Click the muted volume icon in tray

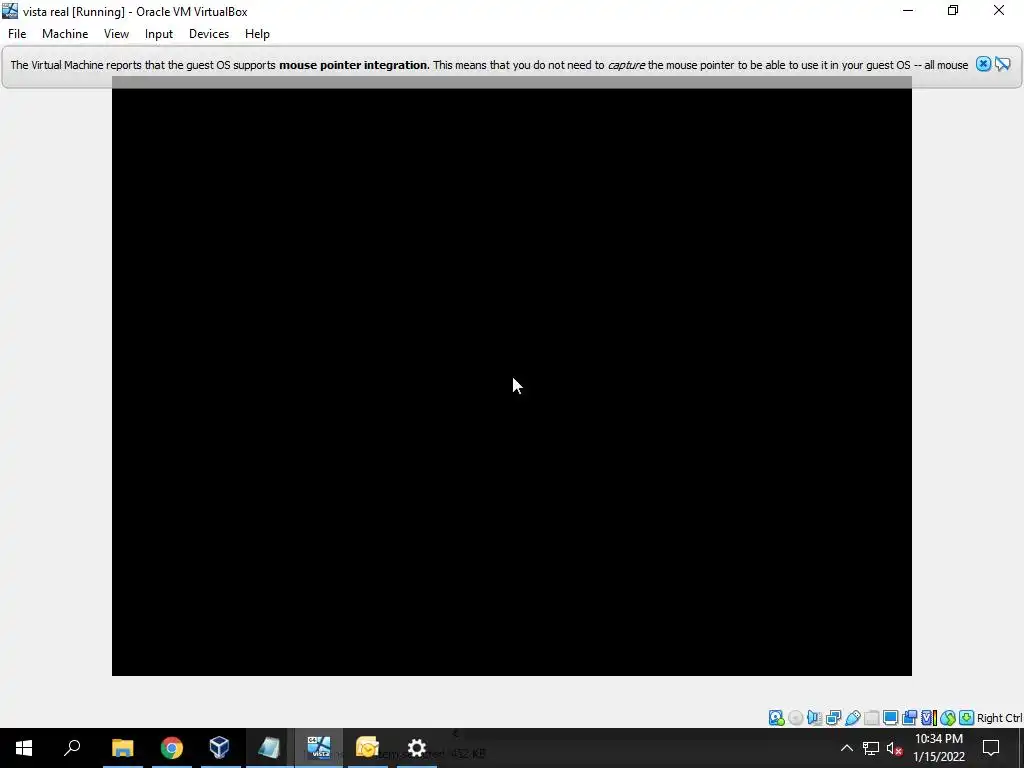click(x=895, y=748)
